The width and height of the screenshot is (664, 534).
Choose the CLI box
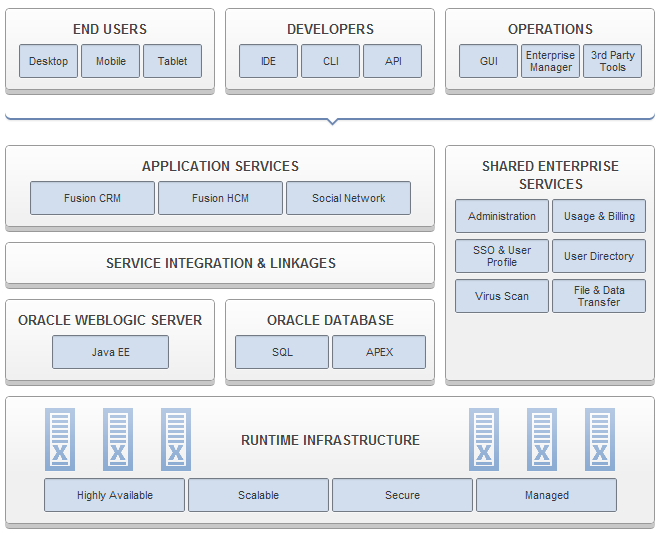pos(330,61)
